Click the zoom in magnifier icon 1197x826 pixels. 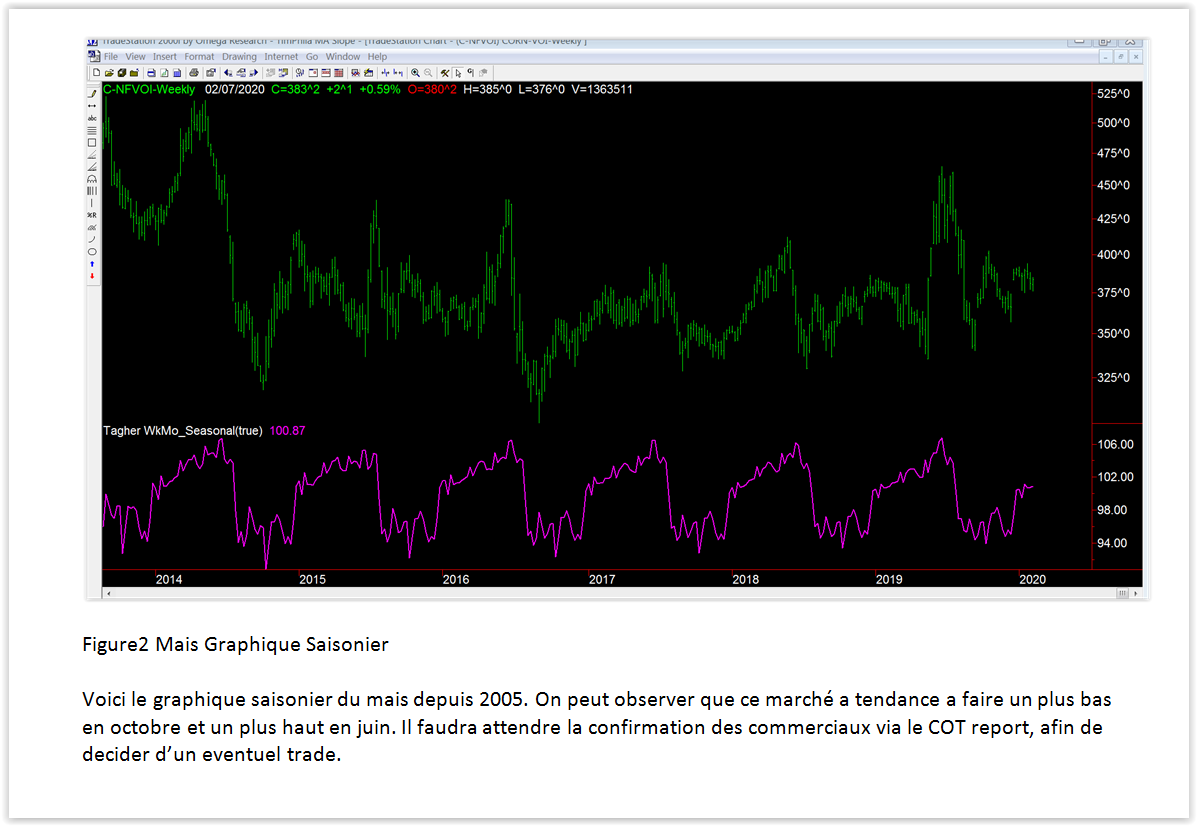(x=416, y=73)
